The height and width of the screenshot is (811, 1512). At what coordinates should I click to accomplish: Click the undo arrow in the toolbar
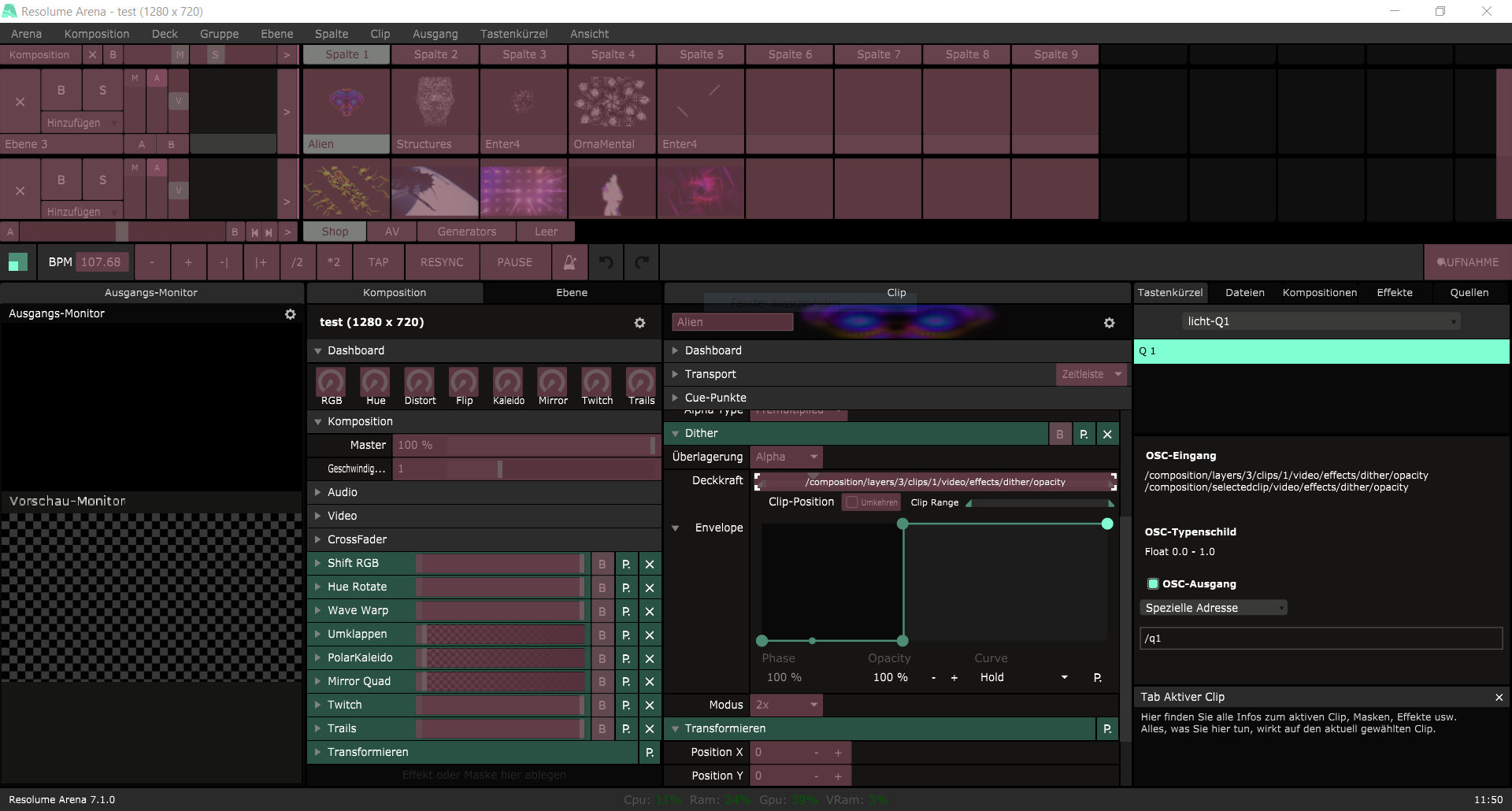pyautogui.click(x=606, y=262)
